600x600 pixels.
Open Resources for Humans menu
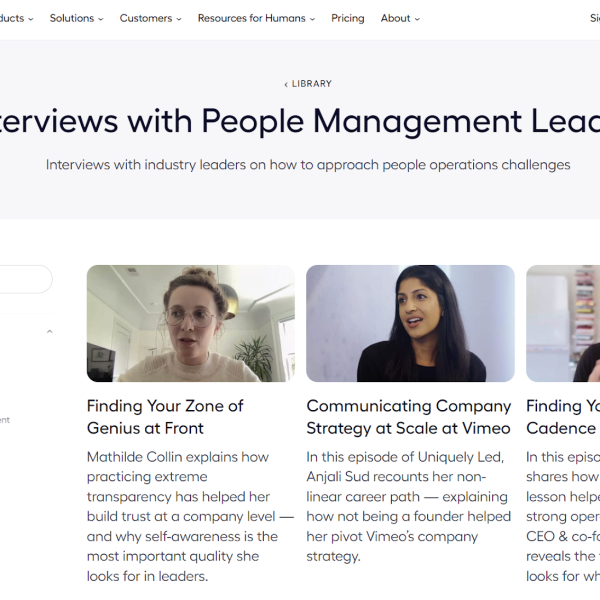tap(256, 18)
